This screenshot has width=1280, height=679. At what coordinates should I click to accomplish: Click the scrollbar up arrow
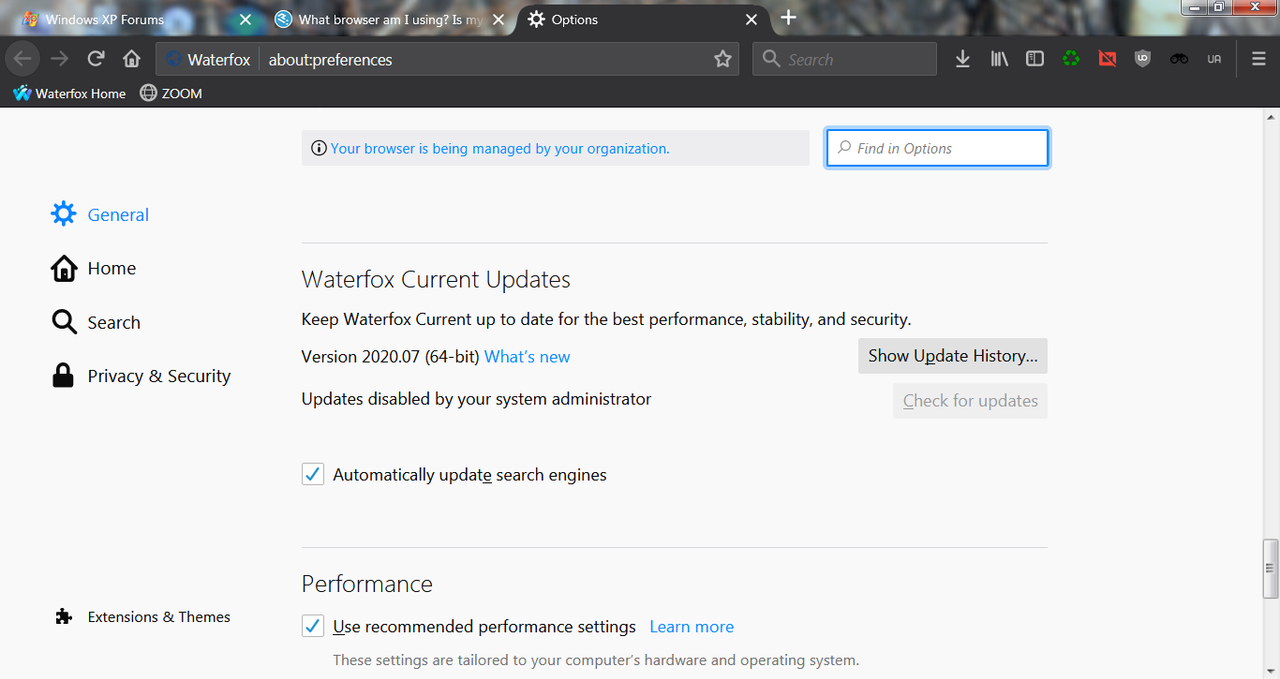tap(1271, 116)
